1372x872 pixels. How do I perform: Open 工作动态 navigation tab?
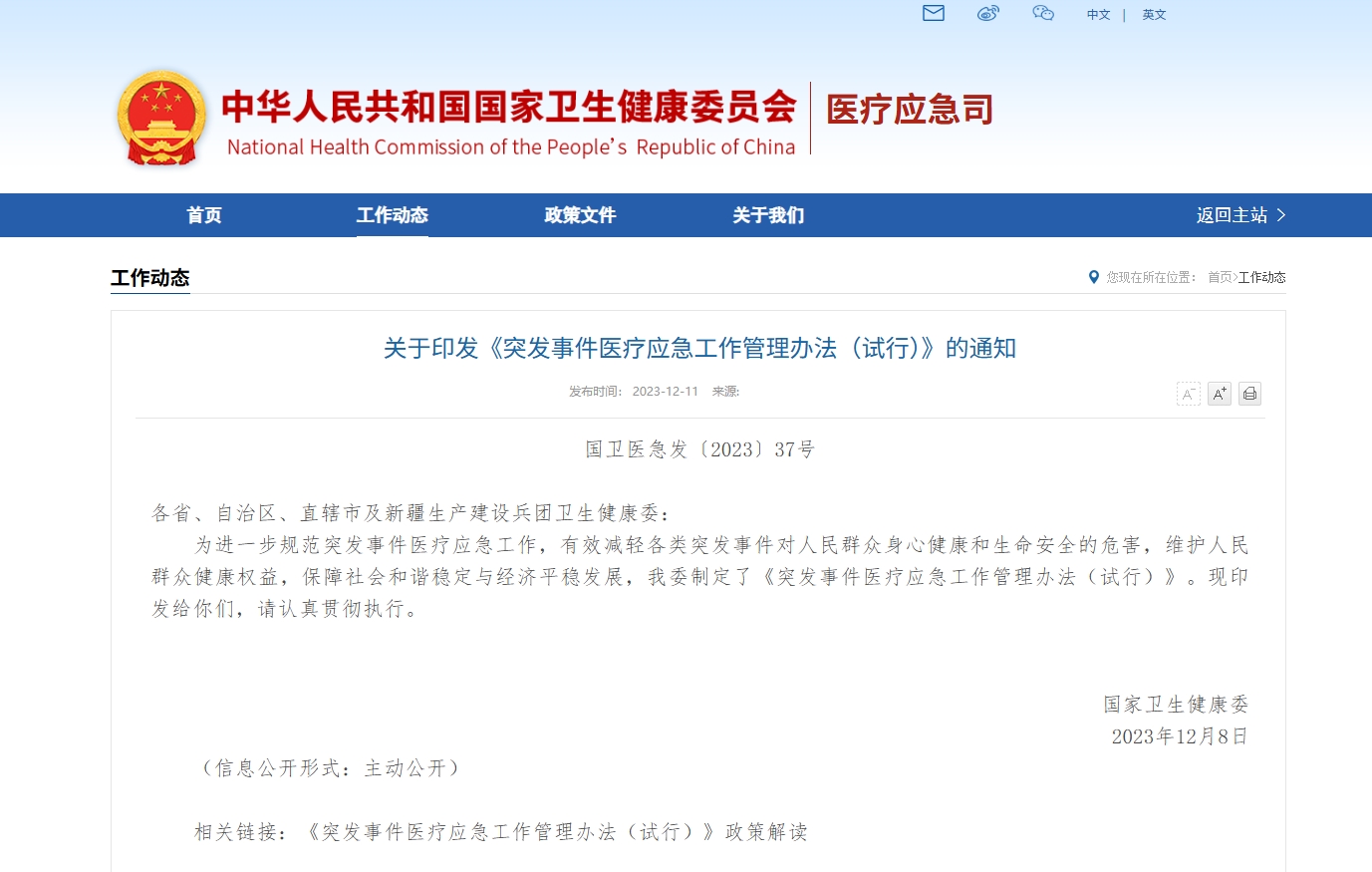(393, 215)
